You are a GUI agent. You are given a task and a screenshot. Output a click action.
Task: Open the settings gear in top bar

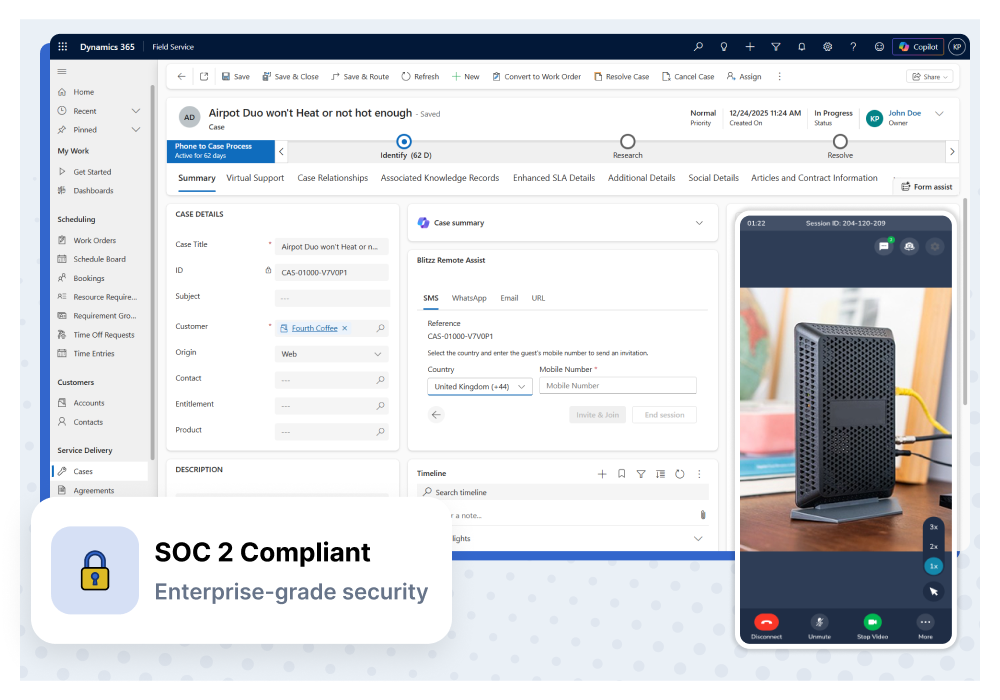827,47
